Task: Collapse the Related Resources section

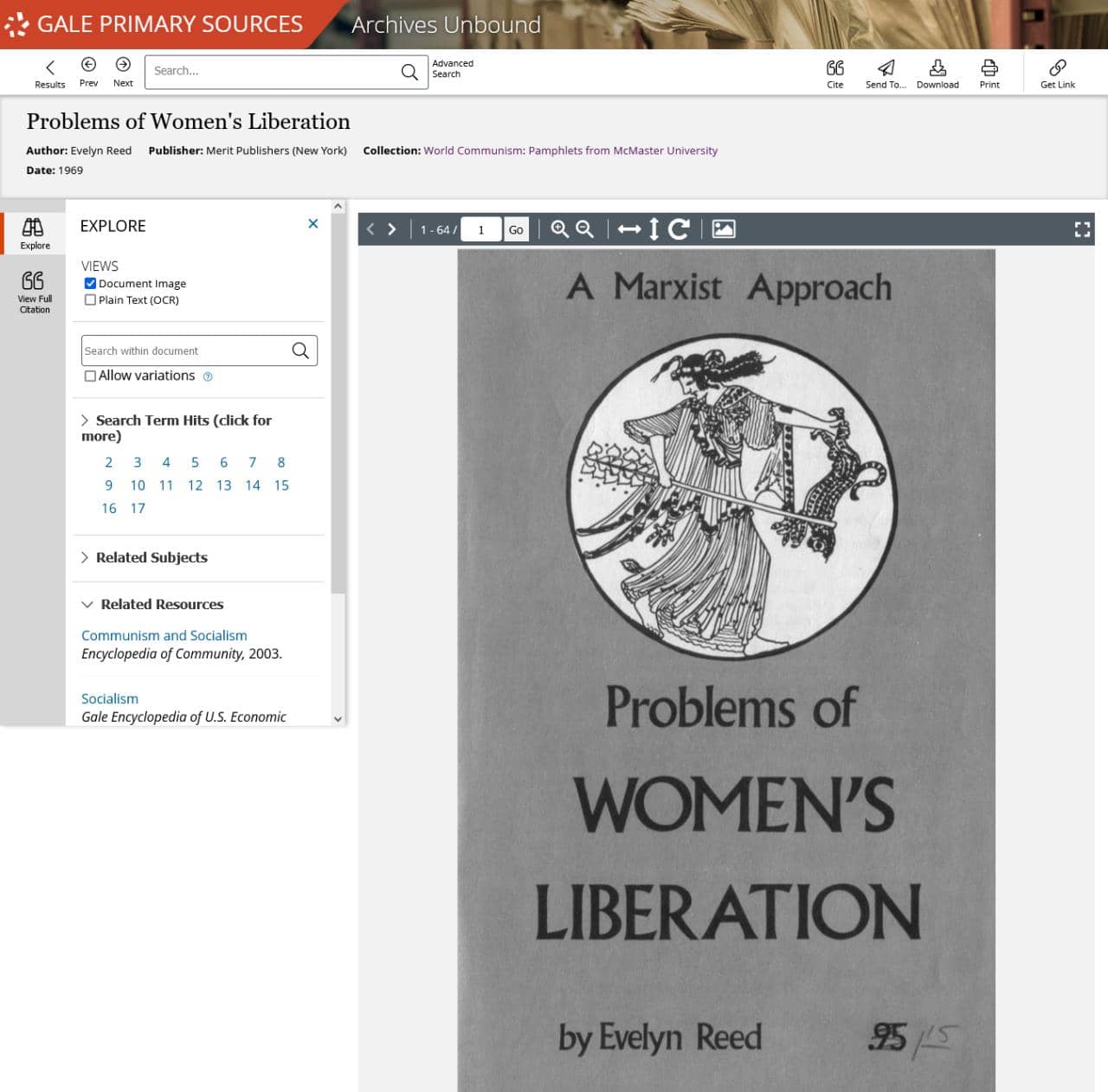Action: pos(152,604)
